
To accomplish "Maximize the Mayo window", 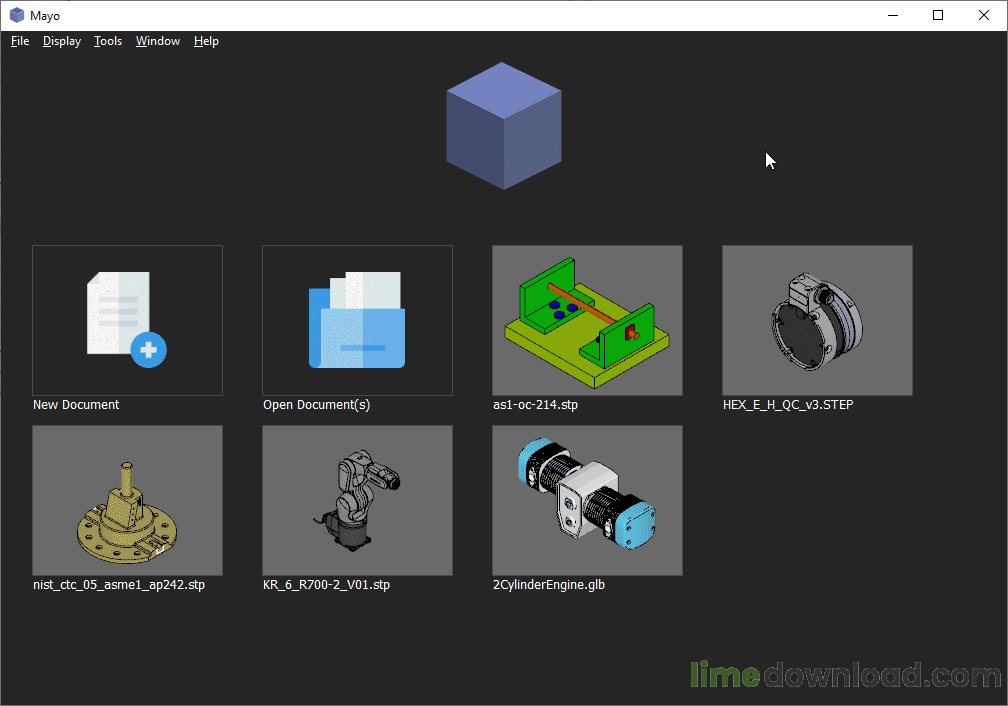I will click(x=938, y=15).
